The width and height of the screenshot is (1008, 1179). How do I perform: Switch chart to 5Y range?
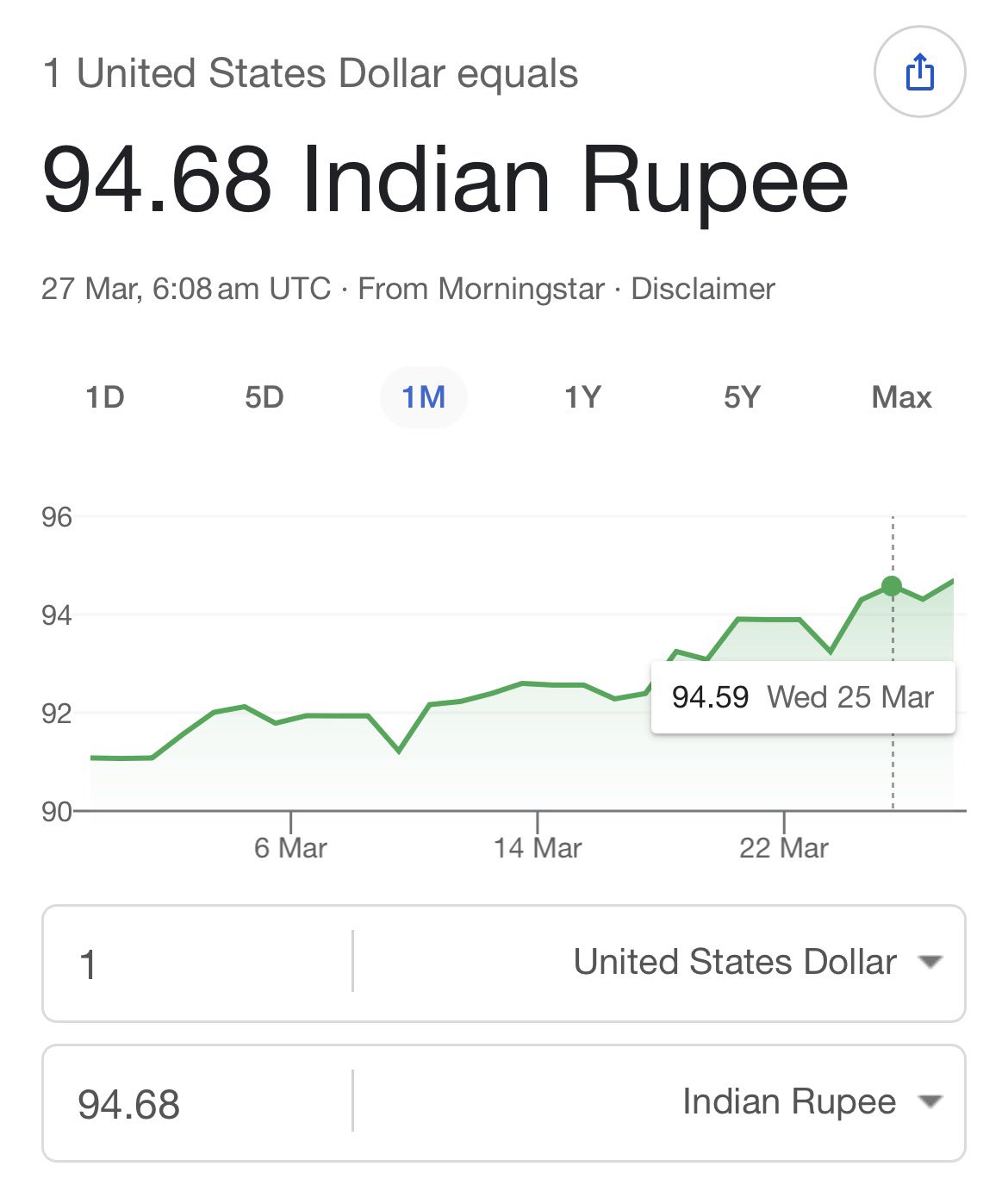click(742, 397)
